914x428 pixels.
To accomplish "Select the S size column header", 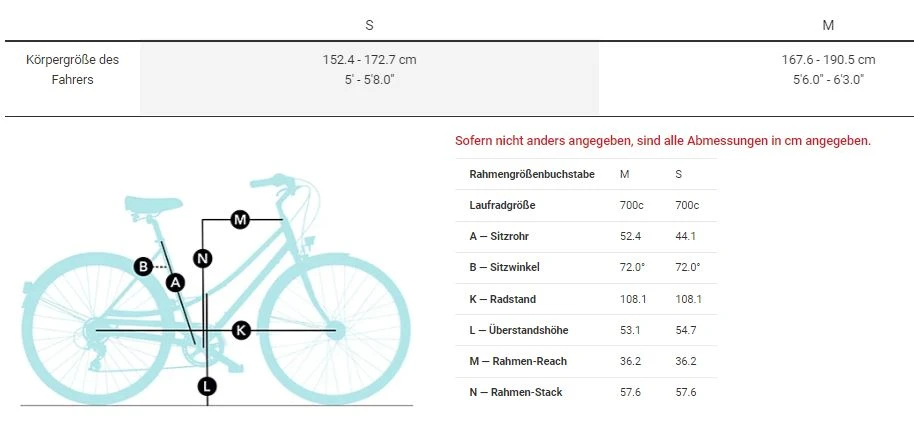I will (369, 24).
